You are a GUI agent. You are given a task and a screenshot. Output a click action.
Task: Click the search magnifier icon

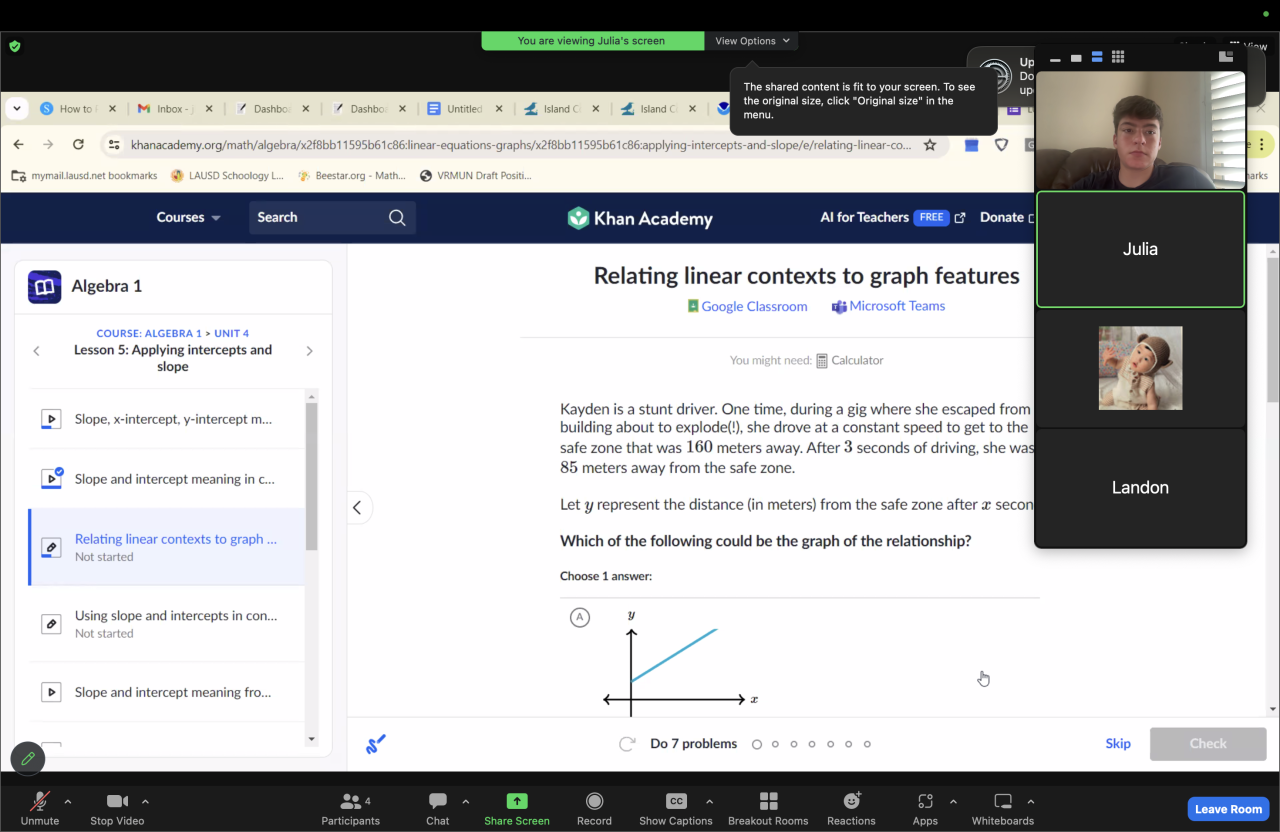click(397, 217)
